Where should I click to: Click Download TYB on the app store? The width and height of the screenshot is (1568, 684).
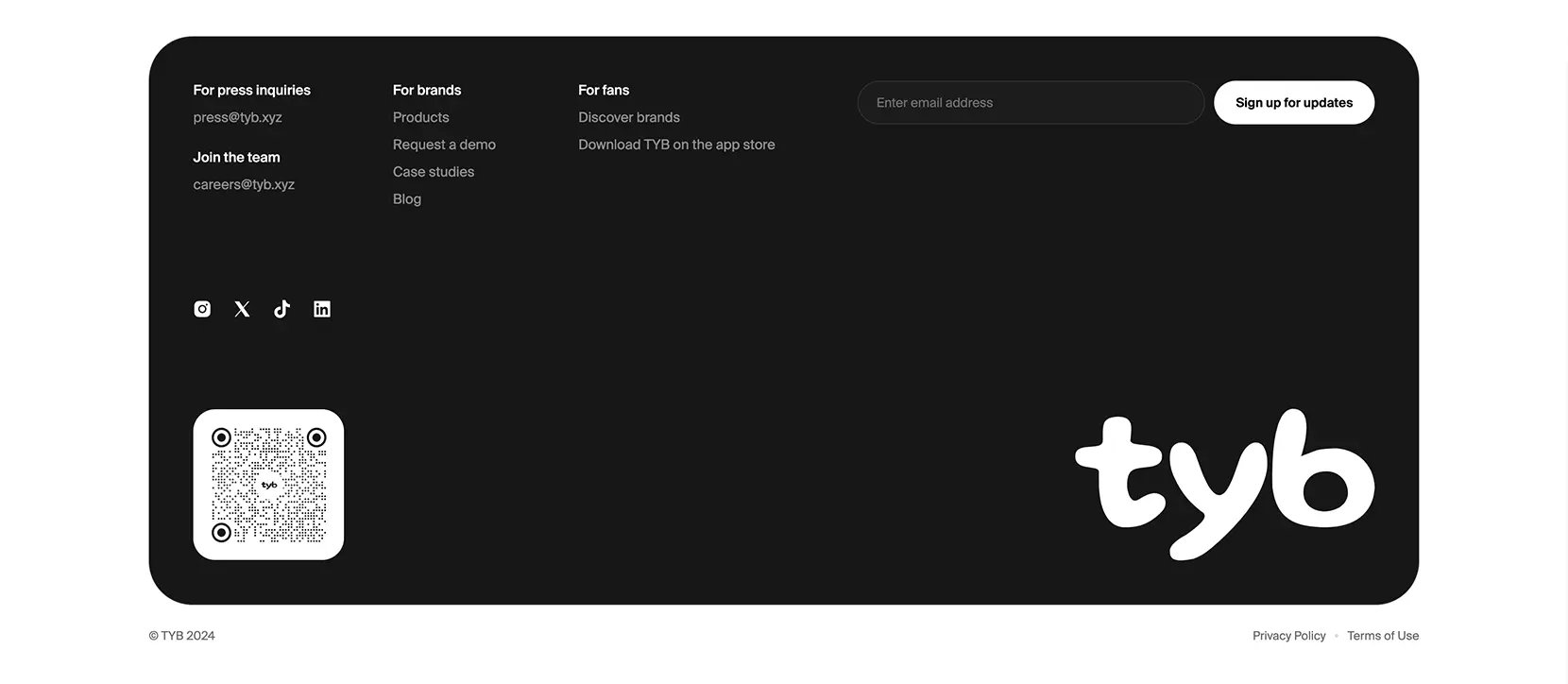[676, 145]
